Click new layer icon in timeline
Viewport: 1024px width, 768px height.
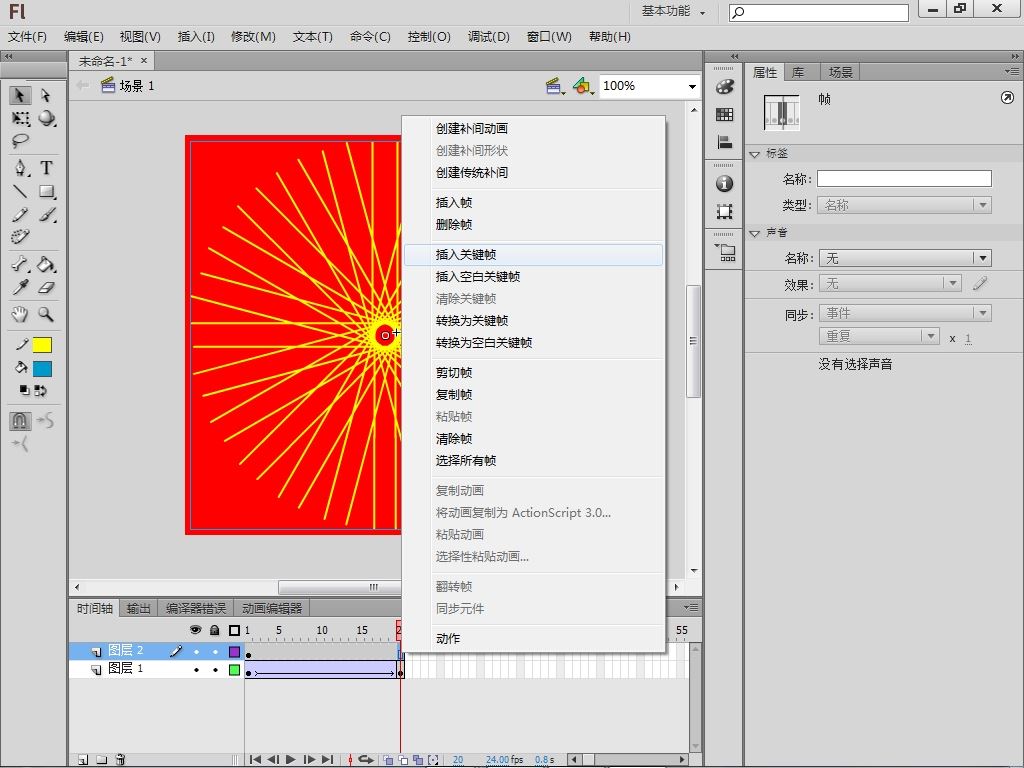tap(83, 760)
